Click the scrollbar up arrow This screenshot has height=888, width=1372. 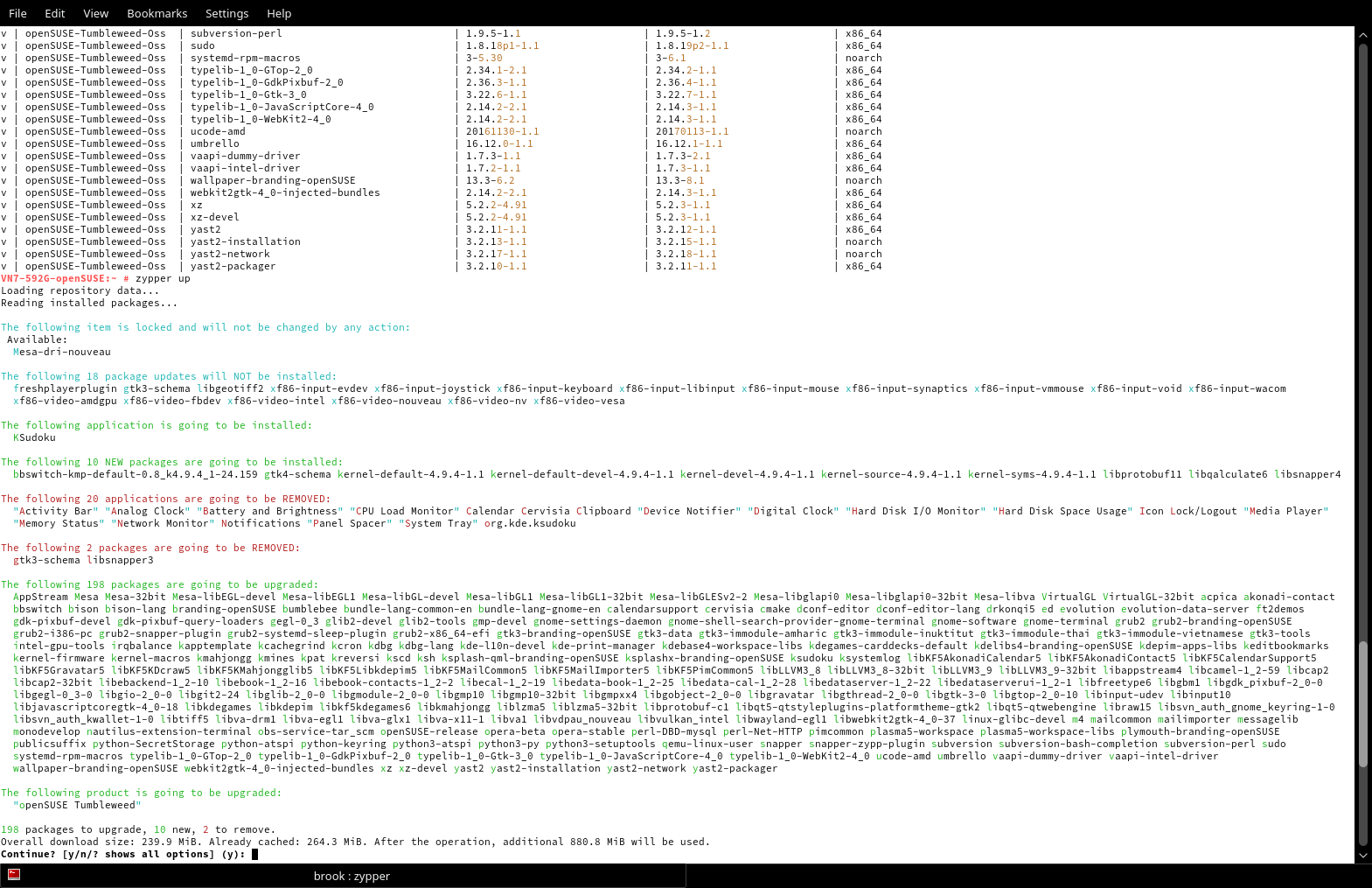pos(1362,35)
